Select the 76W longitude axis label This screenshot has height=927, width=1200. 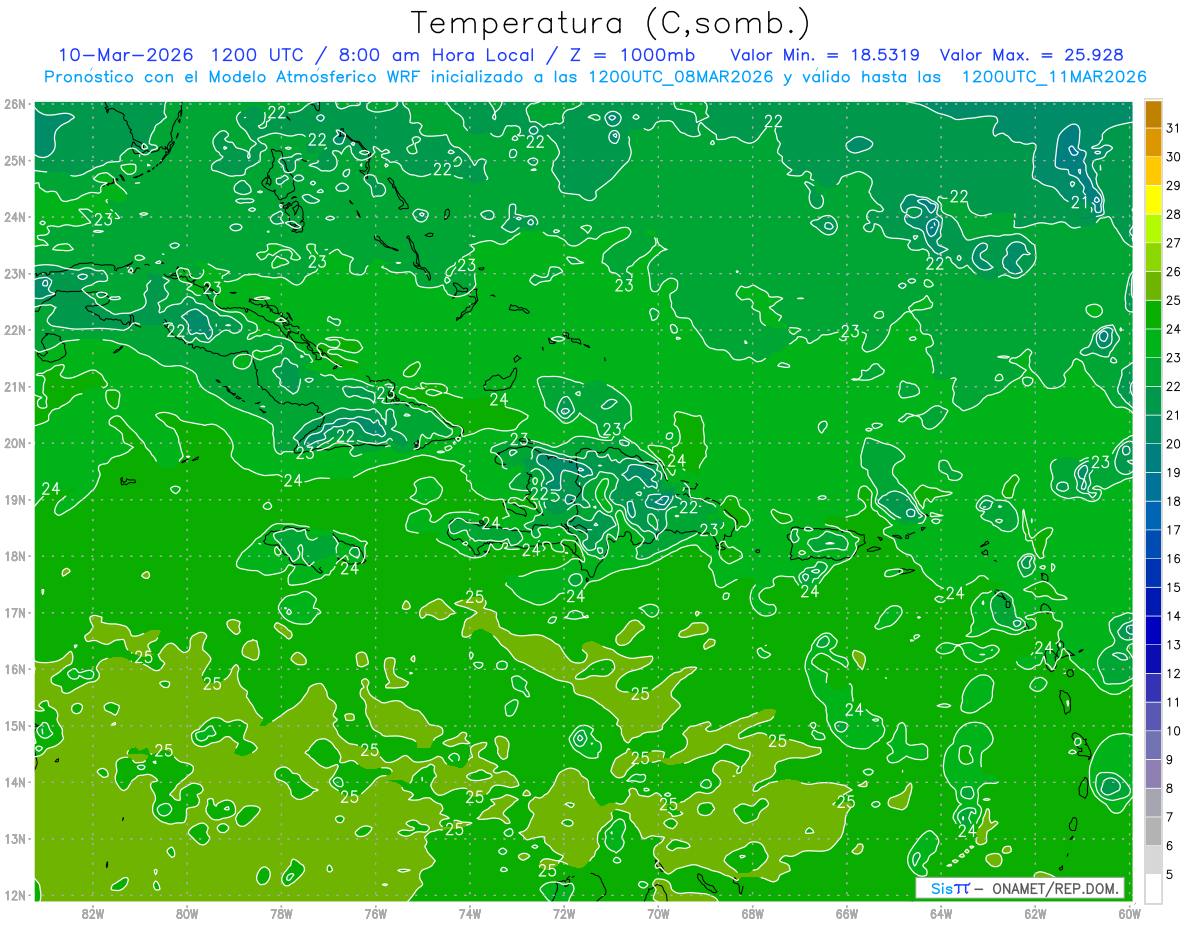tap(376, 912)
